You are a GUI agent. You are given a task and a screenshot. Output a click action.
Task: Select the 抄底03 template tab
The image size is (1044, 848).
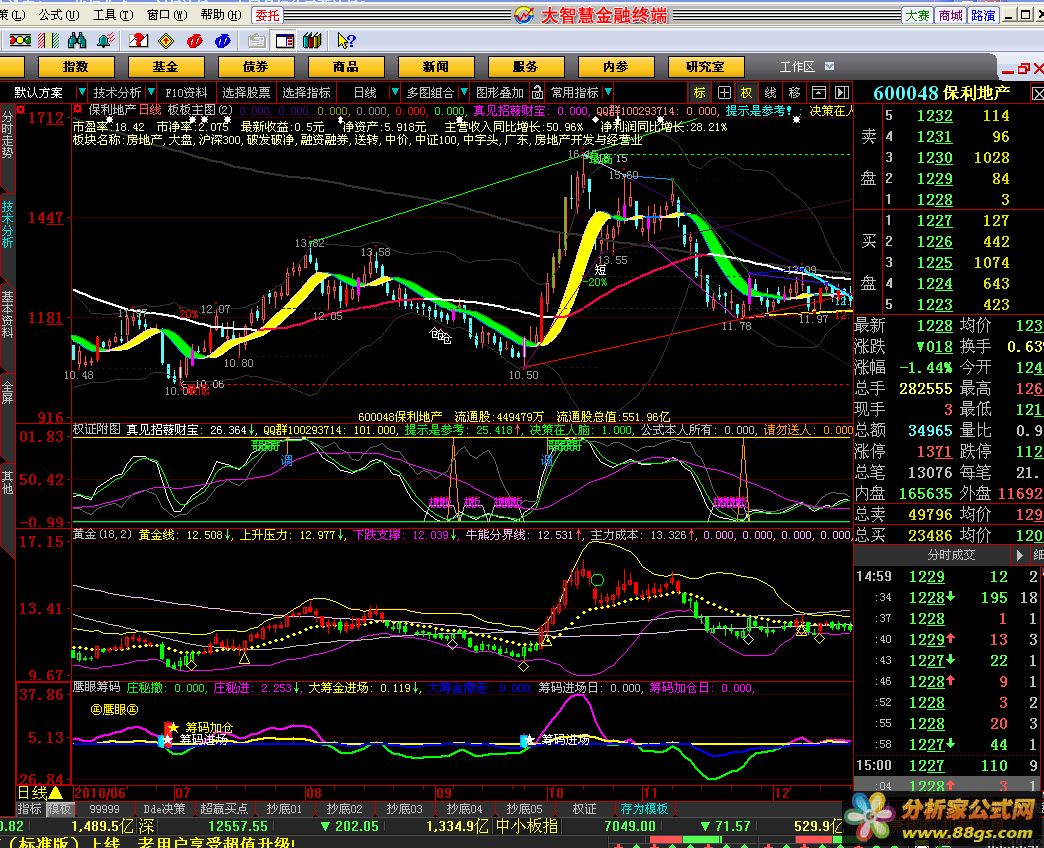coord(404,809)
